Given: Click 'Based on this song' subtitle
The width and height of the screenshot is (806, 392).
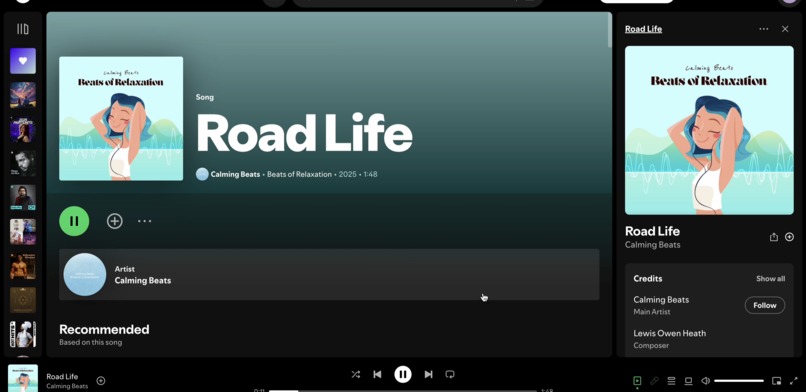Looking at the screenshot, I should [x=90, y=342].
